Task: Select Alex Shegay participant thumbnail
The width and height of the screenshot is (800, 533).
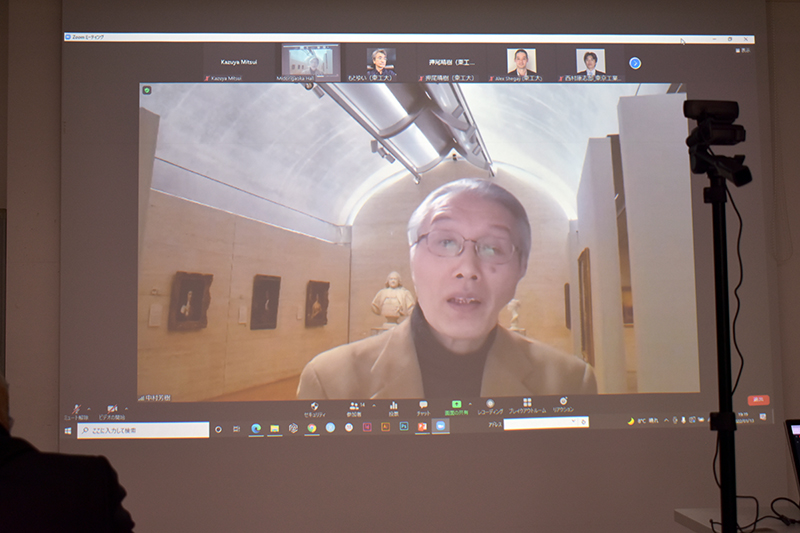Action: 521,64
